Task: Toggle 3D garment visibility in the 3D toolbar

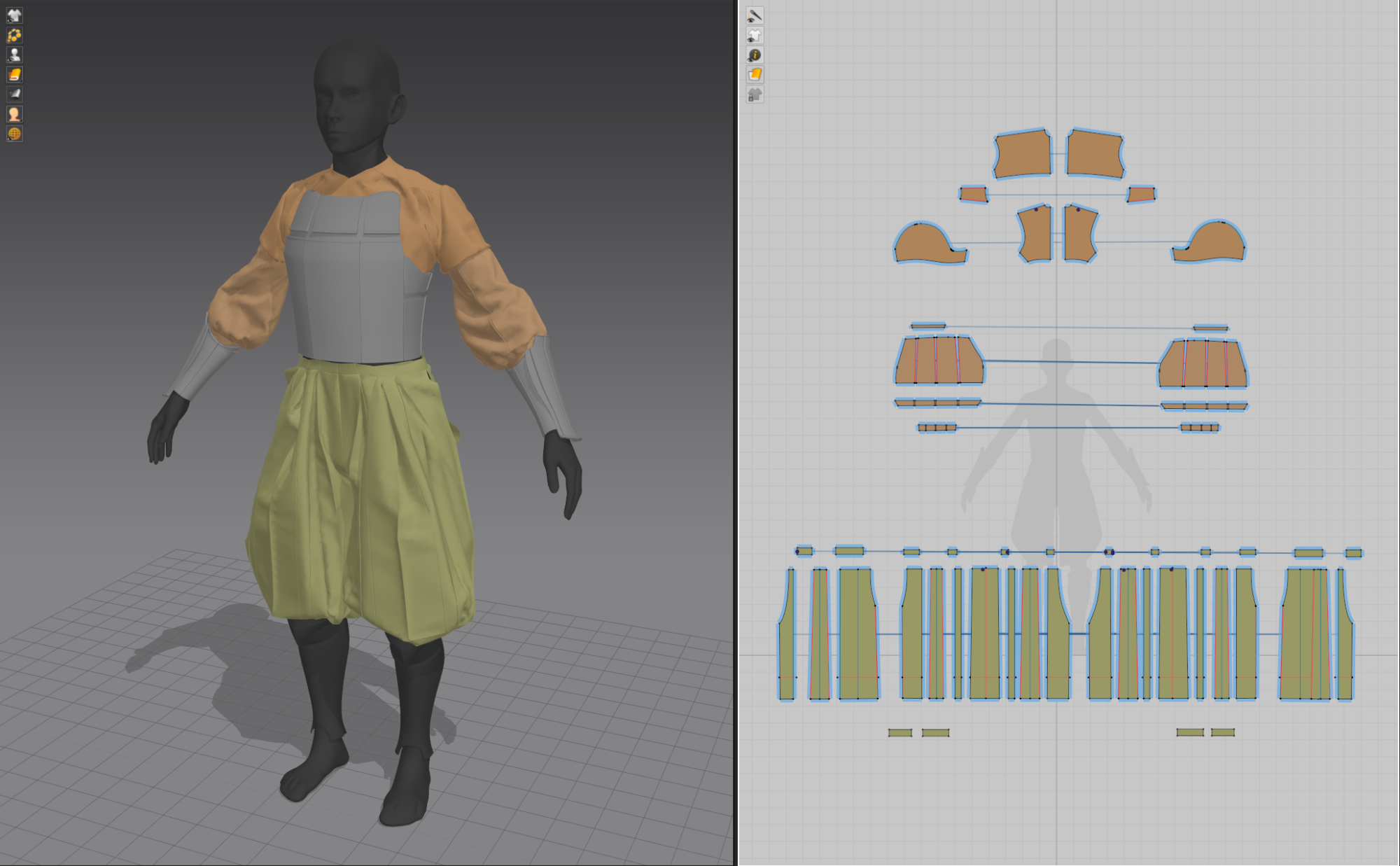Action: point(15,17)
